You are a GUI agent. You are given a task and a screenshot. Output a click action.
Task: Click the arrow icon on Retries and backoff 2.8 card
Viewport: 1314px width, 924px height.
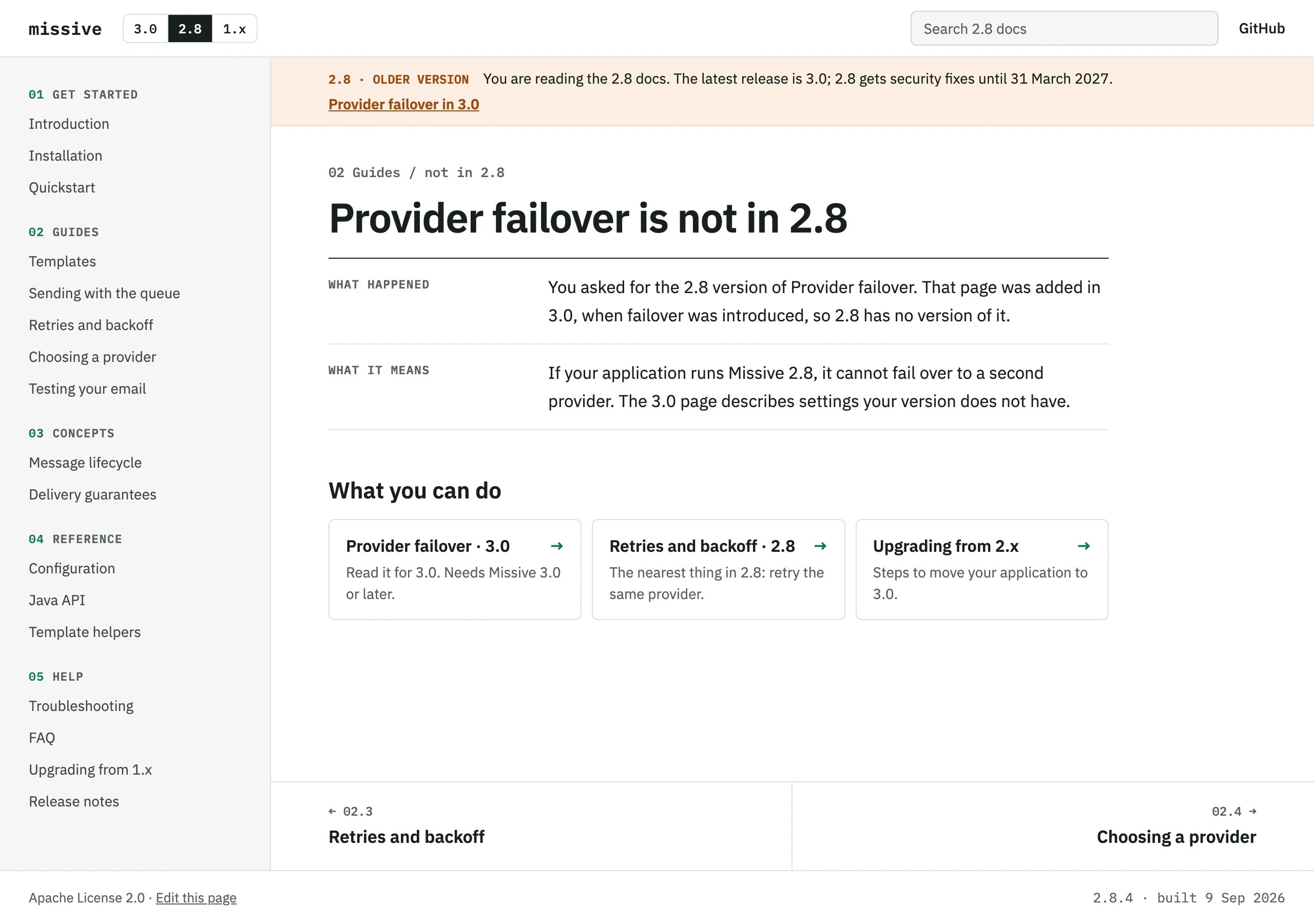point(820,546)
